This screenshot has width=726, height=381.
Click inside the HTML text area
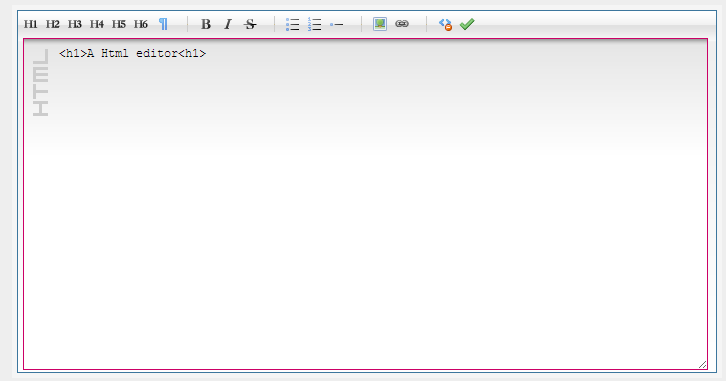pyautogui.click(x=365, y=204)
